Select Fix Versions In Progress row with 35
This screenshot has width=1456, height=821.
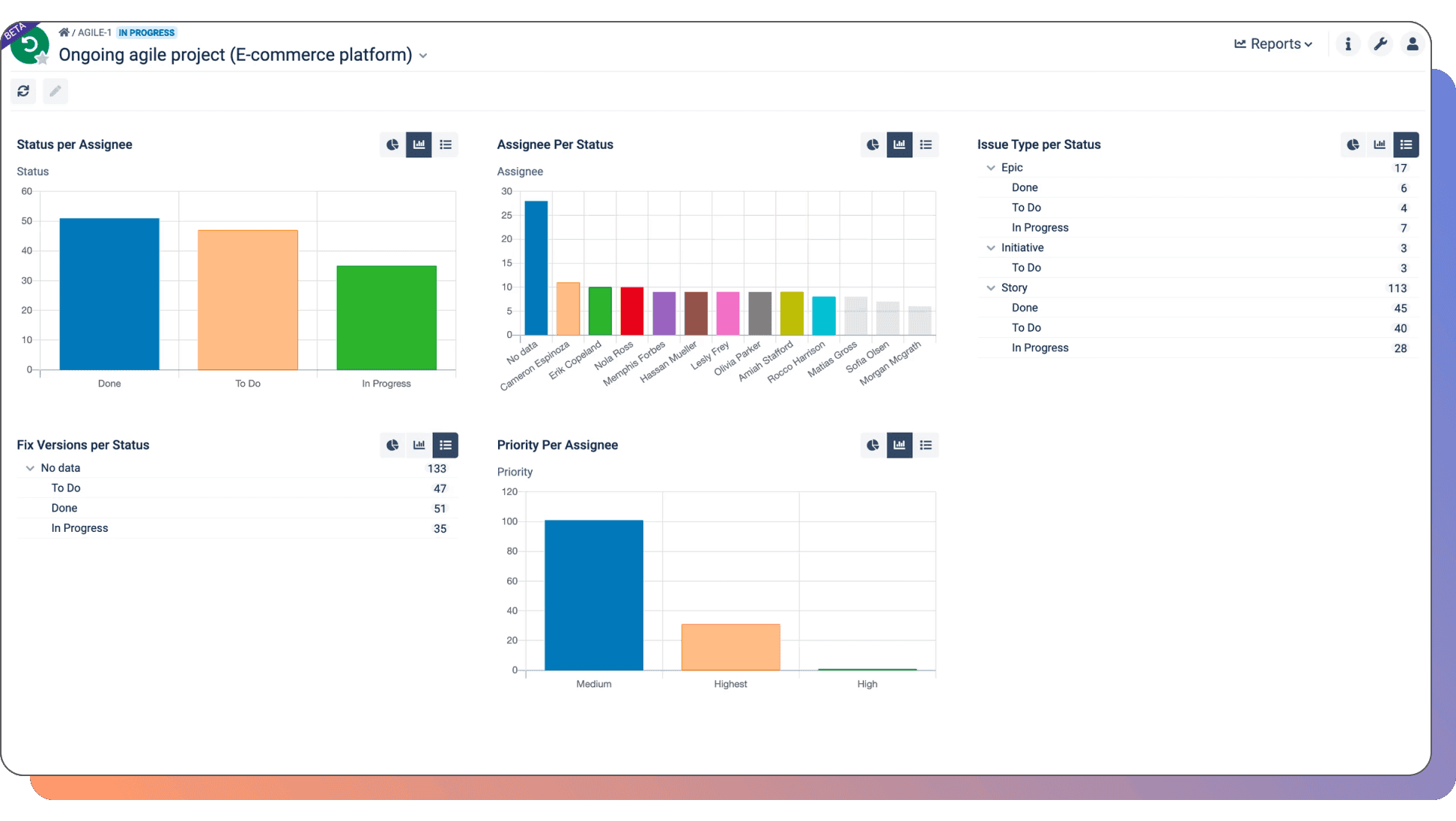coord(237,528)
